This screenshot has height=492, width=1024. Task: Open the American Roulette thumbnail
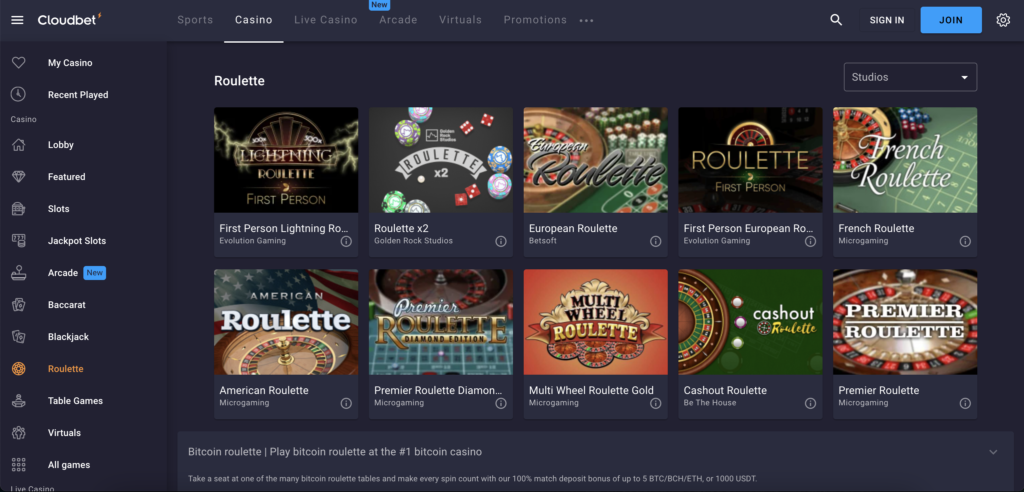click(x=286, y=322)
